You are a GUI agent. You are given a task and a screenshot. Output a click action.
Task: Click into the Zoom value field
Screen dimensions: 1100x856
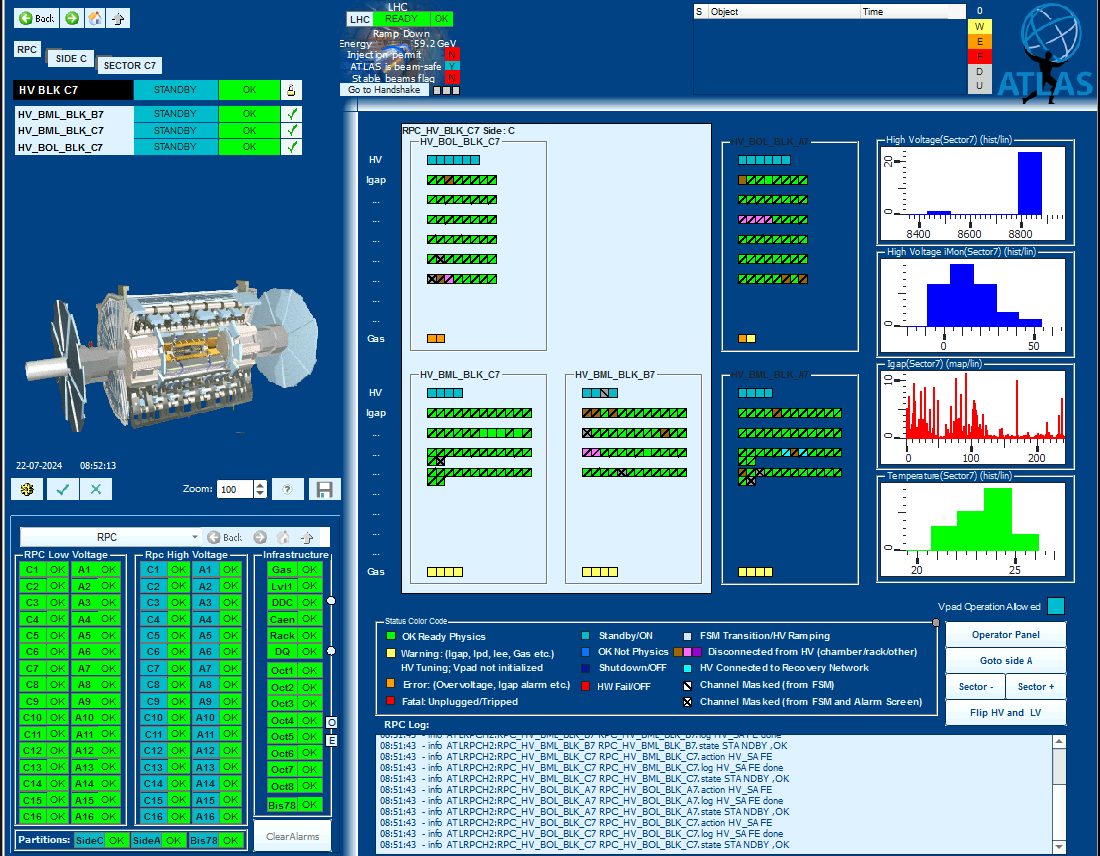[x=235, y=489]
